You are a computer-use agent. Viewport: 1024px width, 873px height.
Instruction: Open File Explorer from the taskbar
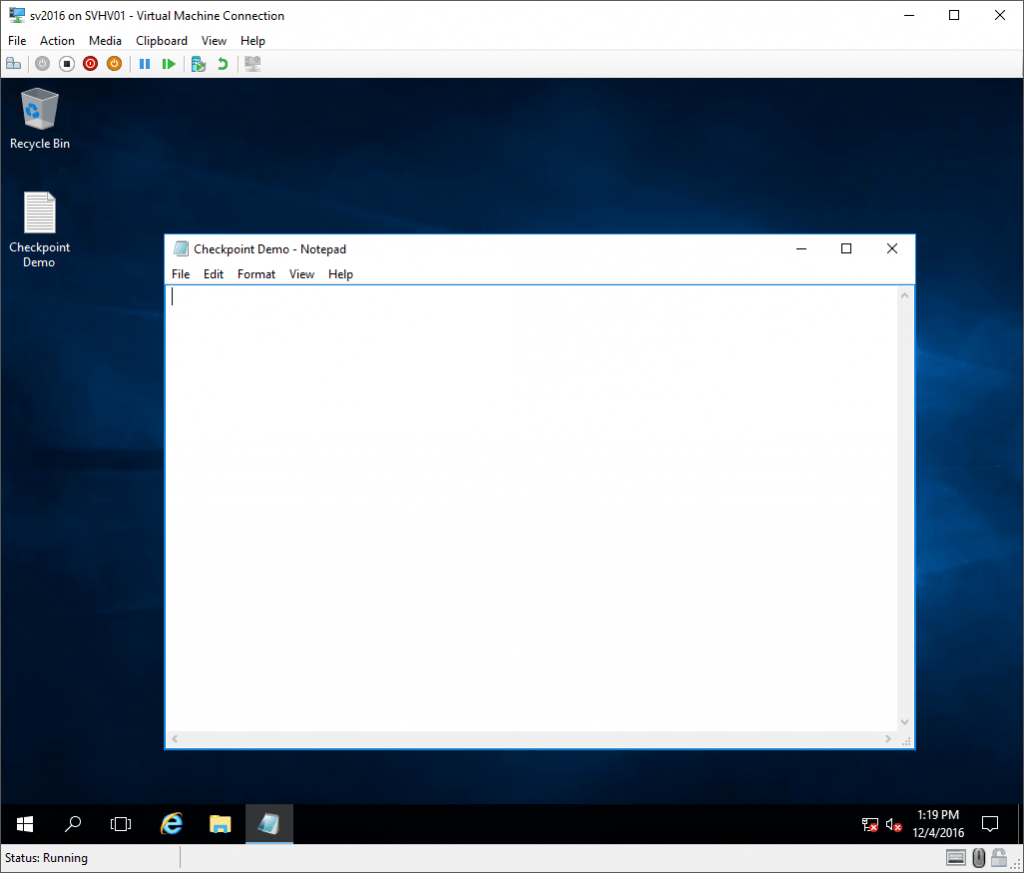click(x=220, y=824)
